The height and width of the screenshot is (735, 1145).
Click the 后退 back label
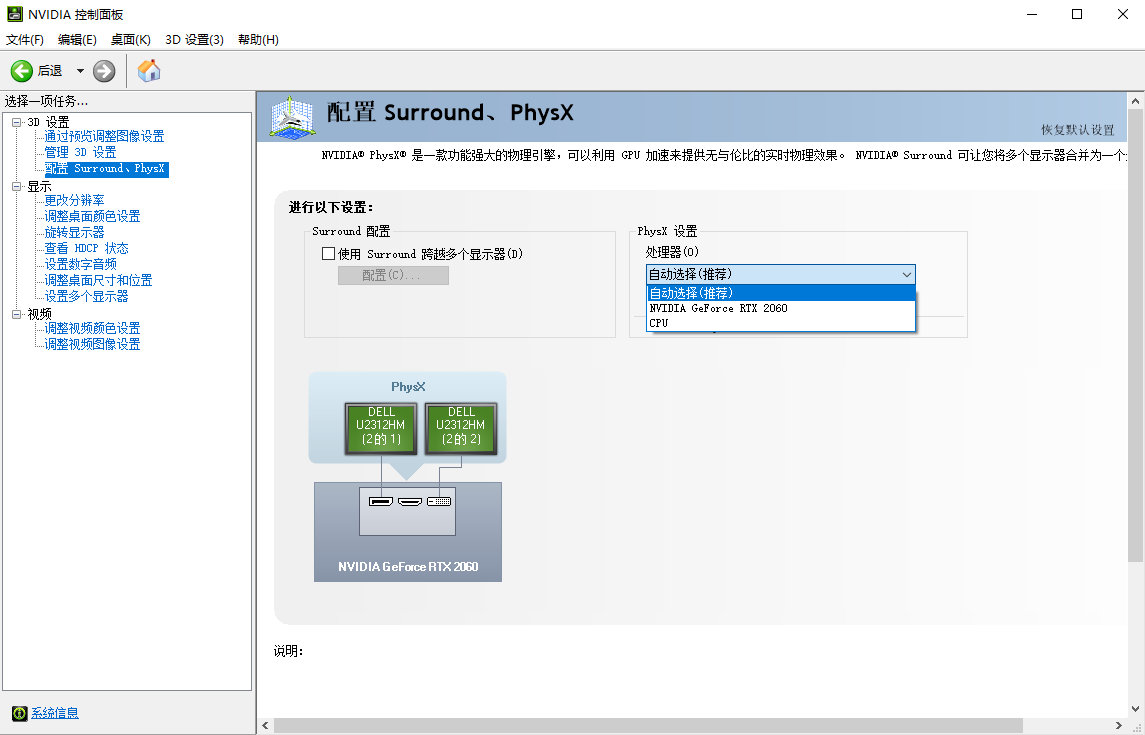50,71
